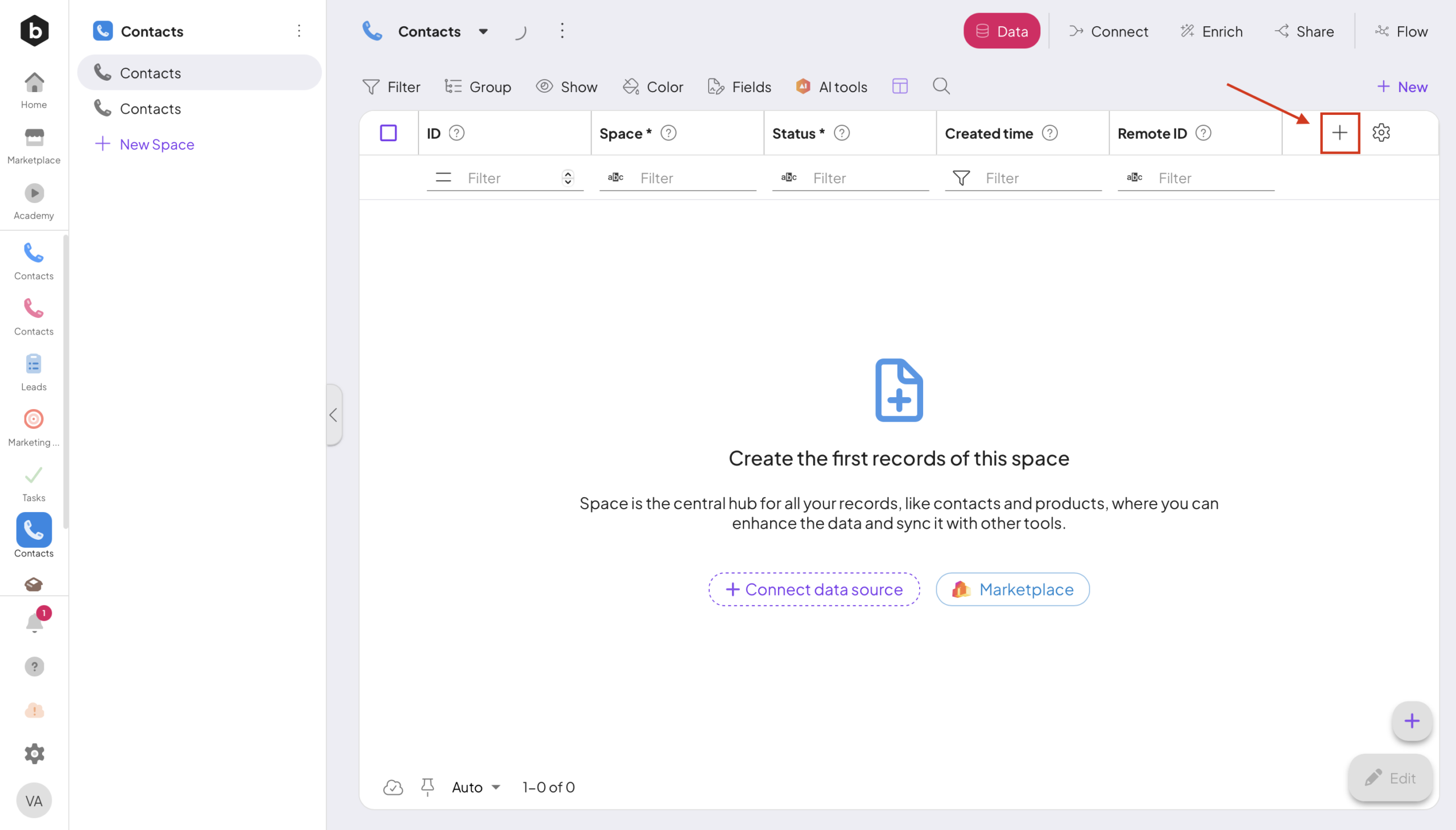Open the Color options tool

[x=652, y=86]
